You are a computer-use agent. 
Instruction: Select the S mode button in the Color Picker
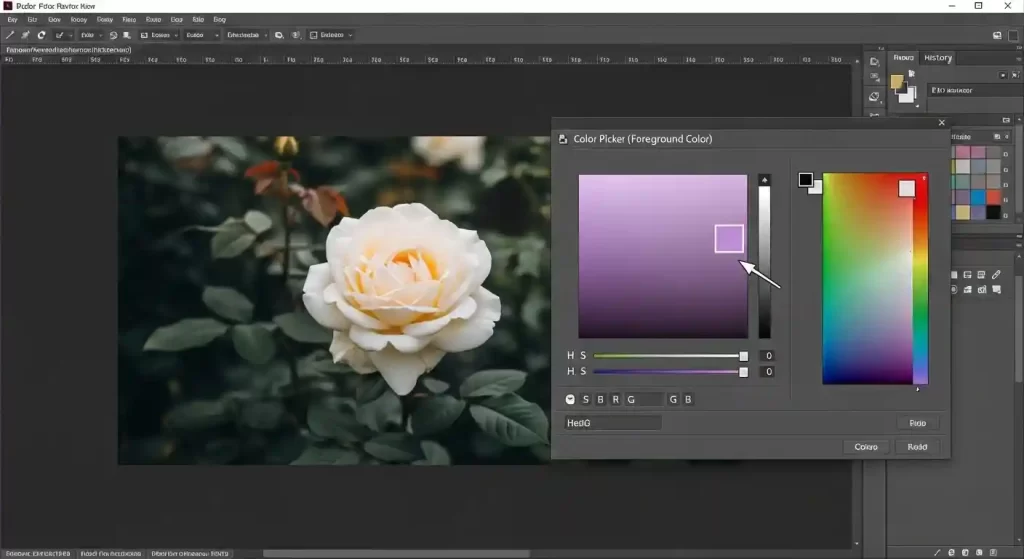pyautogui.click(x=586, y=400)
